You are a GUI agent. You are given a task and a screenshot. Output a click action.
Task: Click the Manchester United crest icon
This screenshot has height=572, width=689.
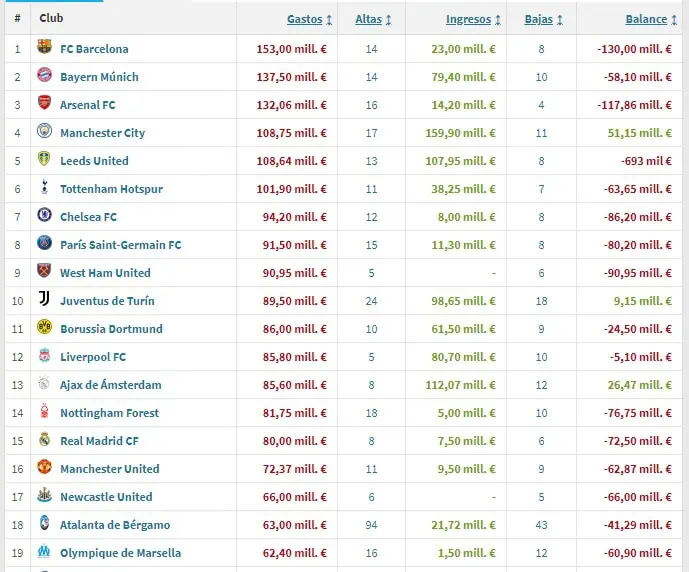[x=44, y=467]
